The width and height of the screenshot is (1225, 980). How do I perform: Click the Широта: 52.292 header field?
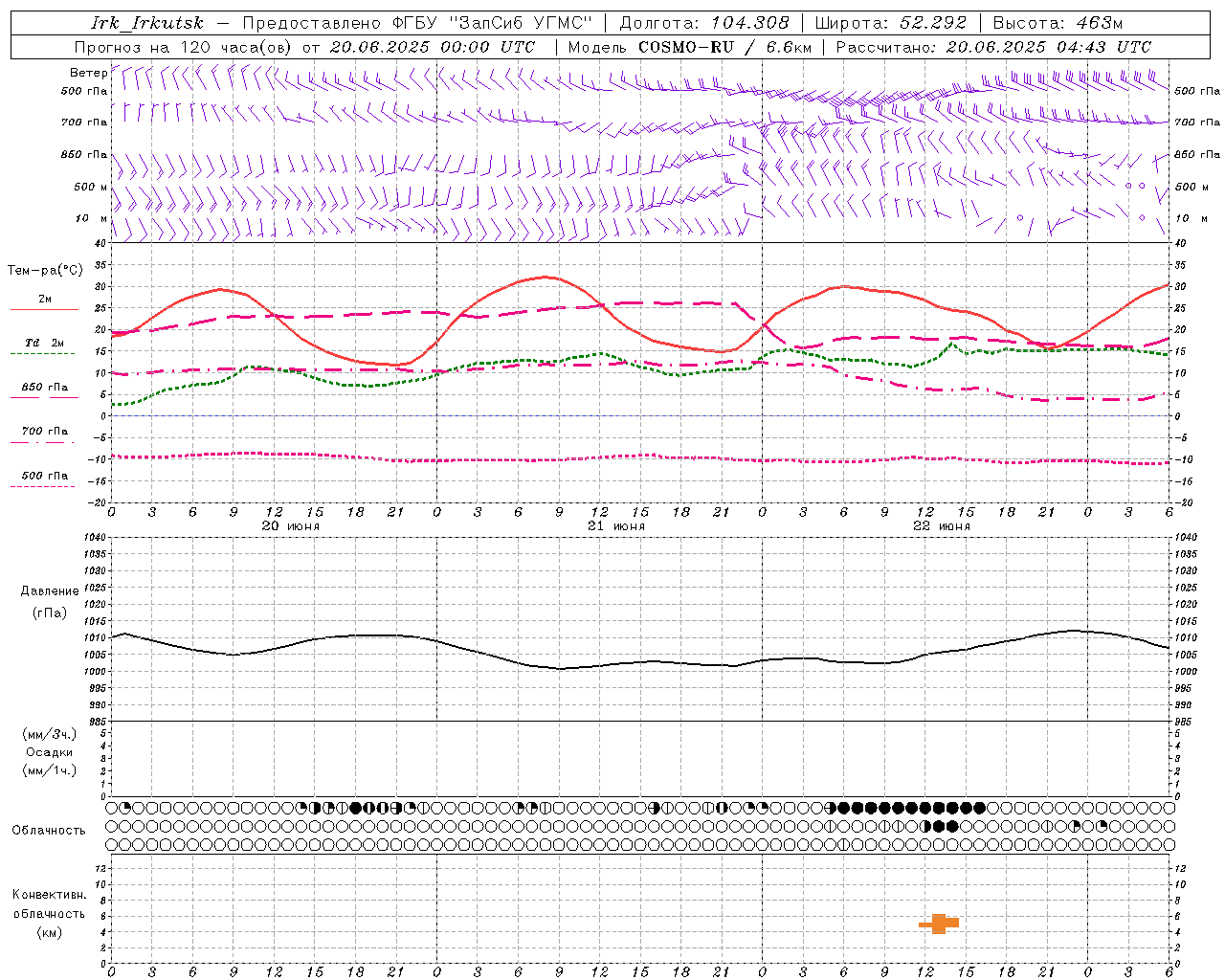coord(891,23)
